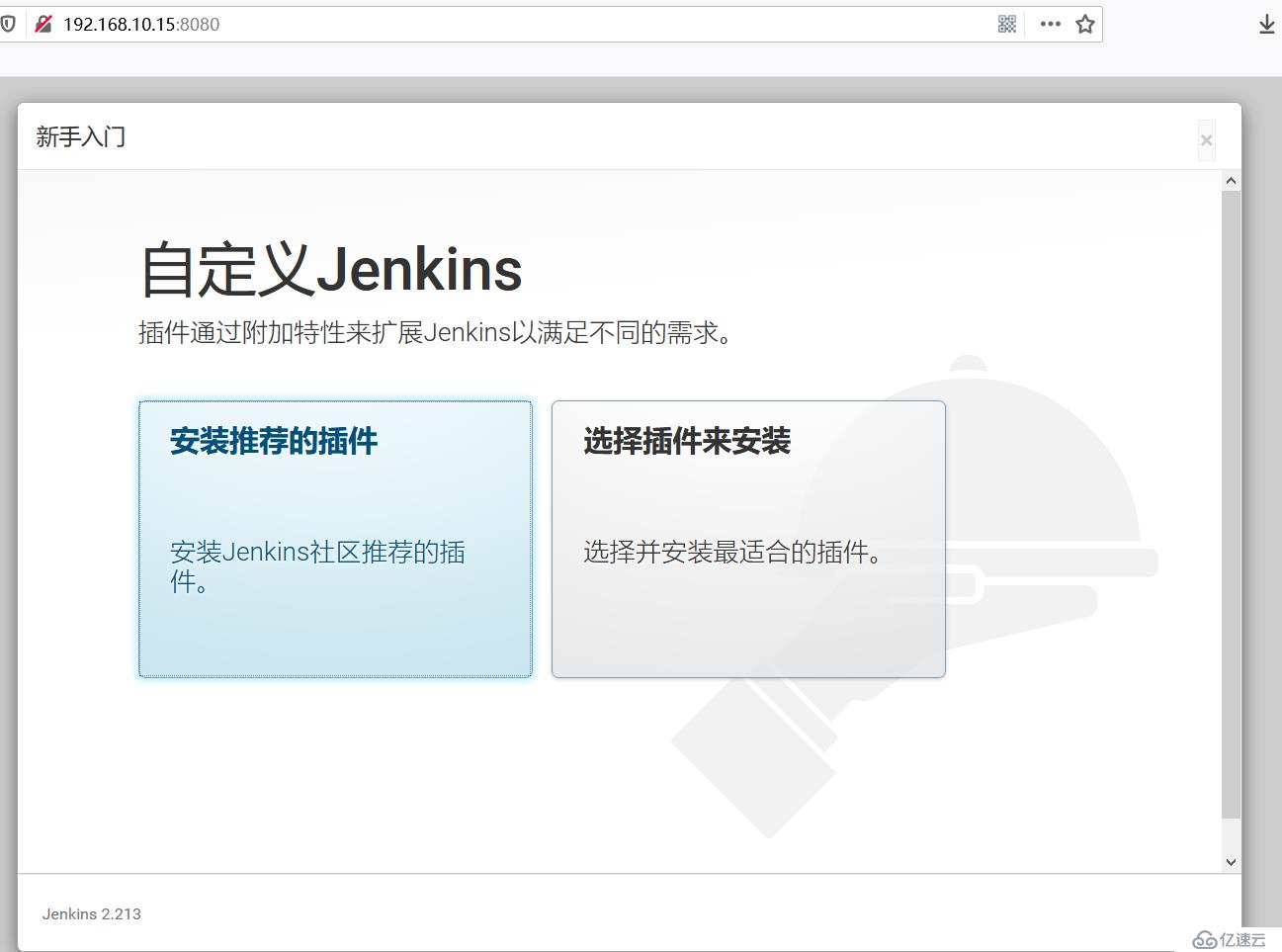
Task: Close the 新手入门 dialog with the X
Action: tap(1206, 140)
